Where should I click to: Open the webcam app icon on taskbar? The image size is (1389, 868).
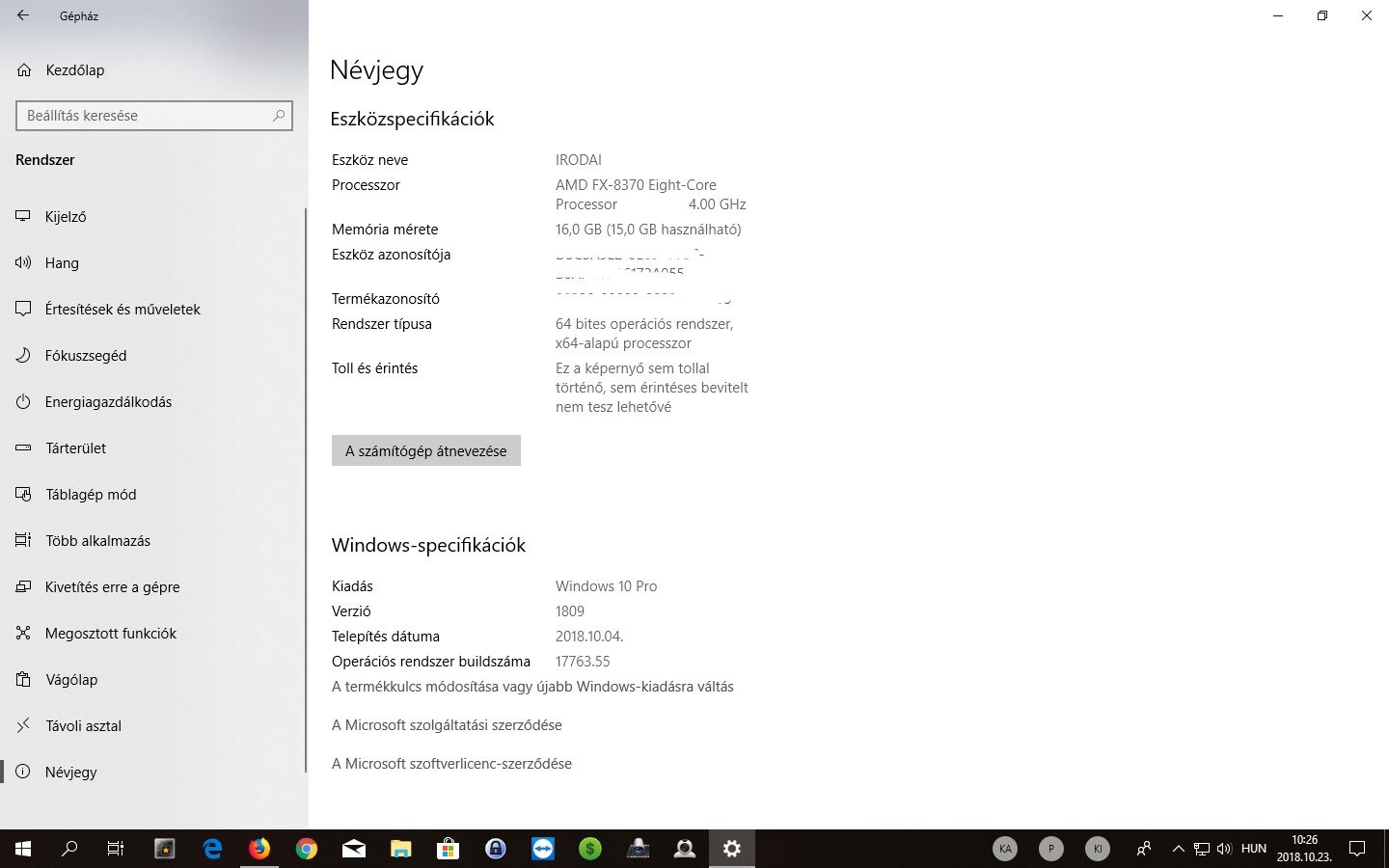coord(685,849)
